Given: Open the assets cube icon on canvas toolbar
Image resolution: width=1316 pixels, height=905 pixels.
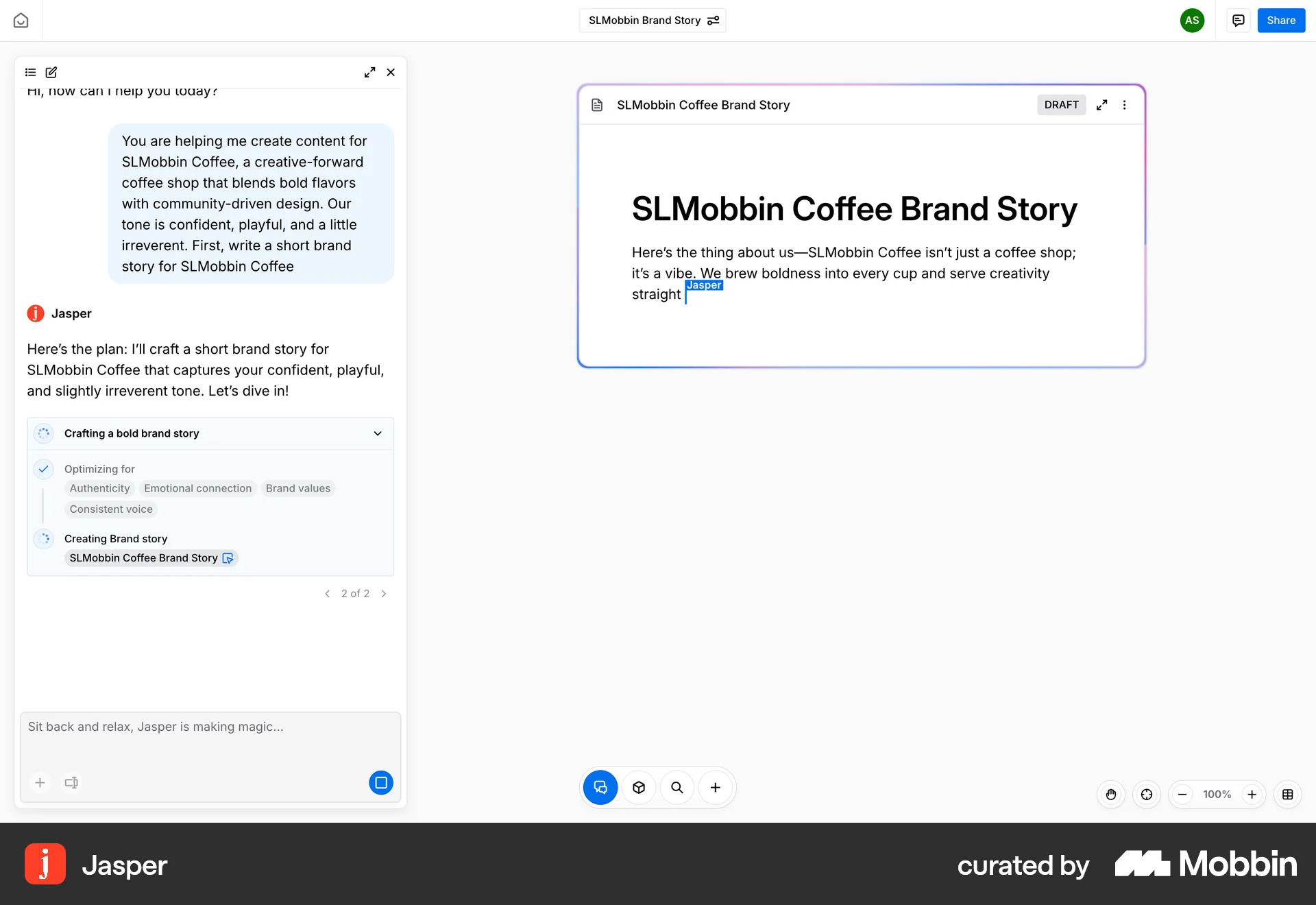Looking at the screenshot, I should pos(638,787).
